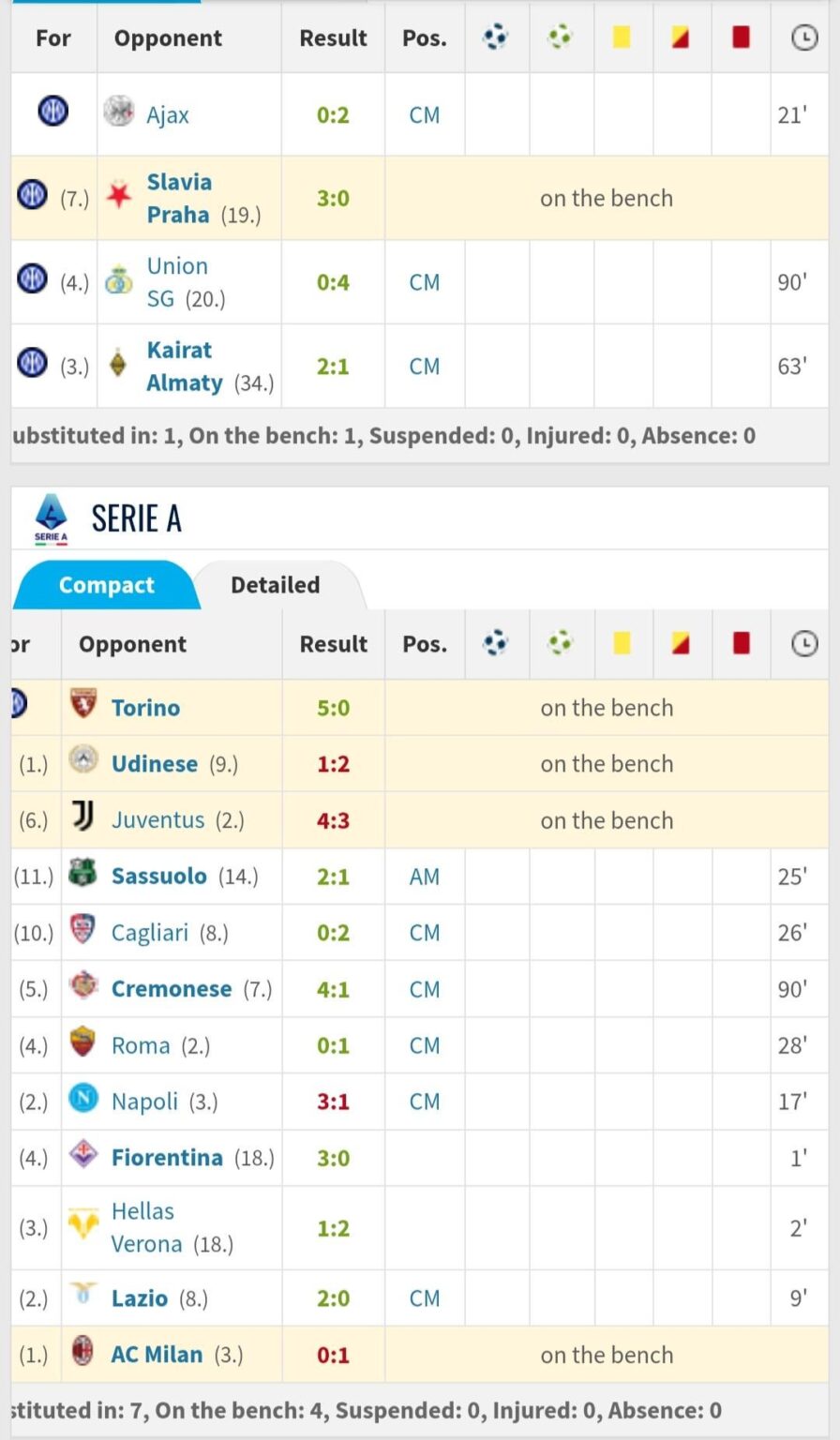840x1440 pixels.
Task: Select the Compact tab
Action: click(106, 585)
